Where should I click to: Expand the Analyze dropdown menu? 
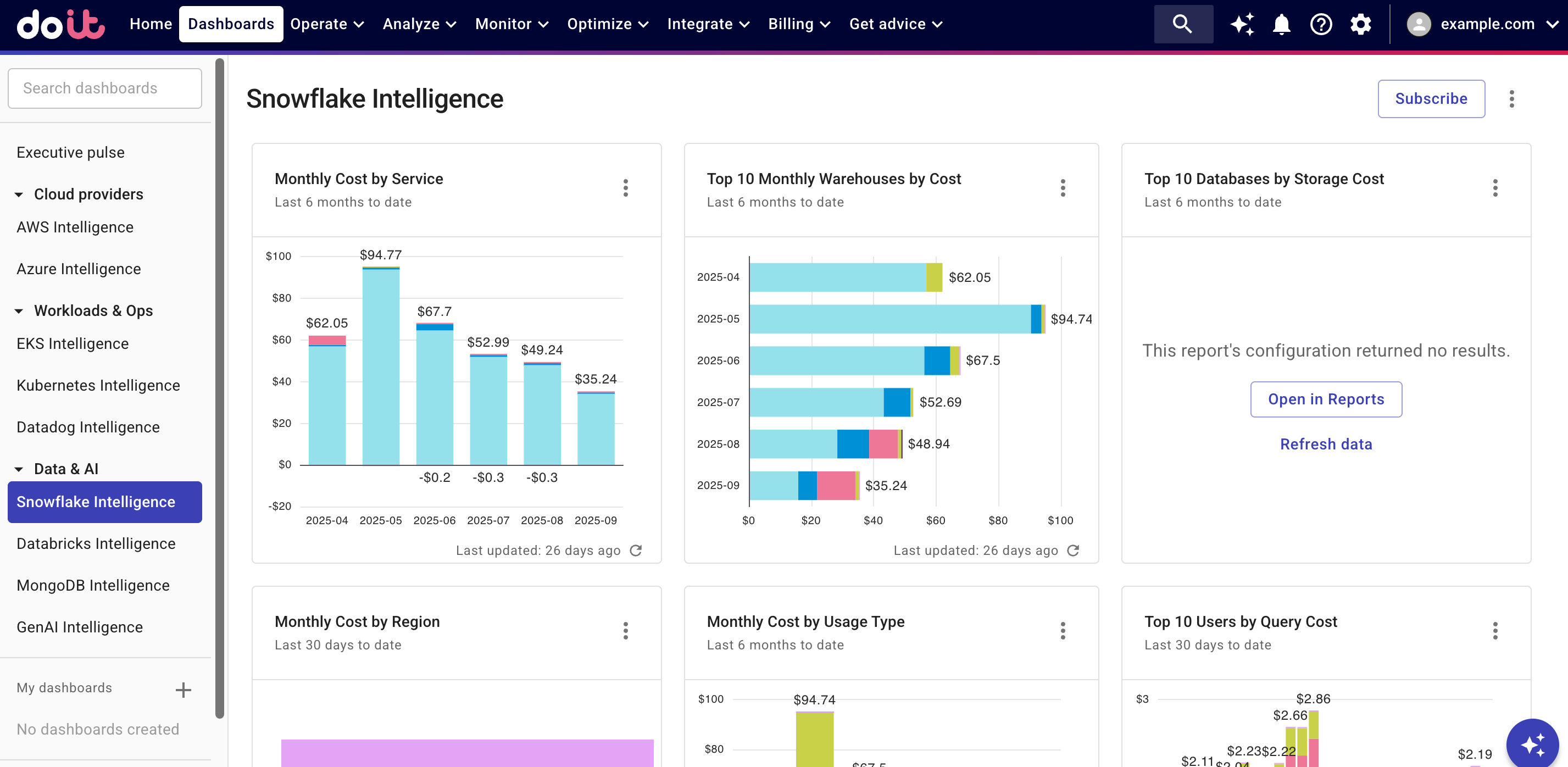coord(419,24)
